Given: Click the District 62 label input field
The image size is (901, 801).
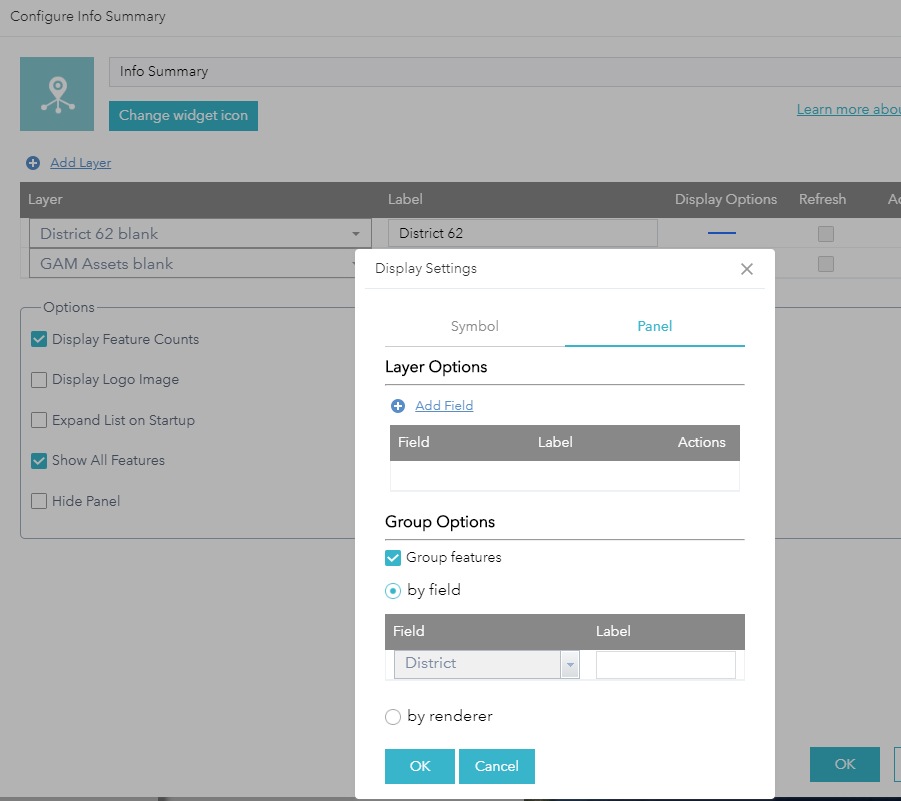Looking at the screenshot, I should pyautogui.click(x=522, y=233).
